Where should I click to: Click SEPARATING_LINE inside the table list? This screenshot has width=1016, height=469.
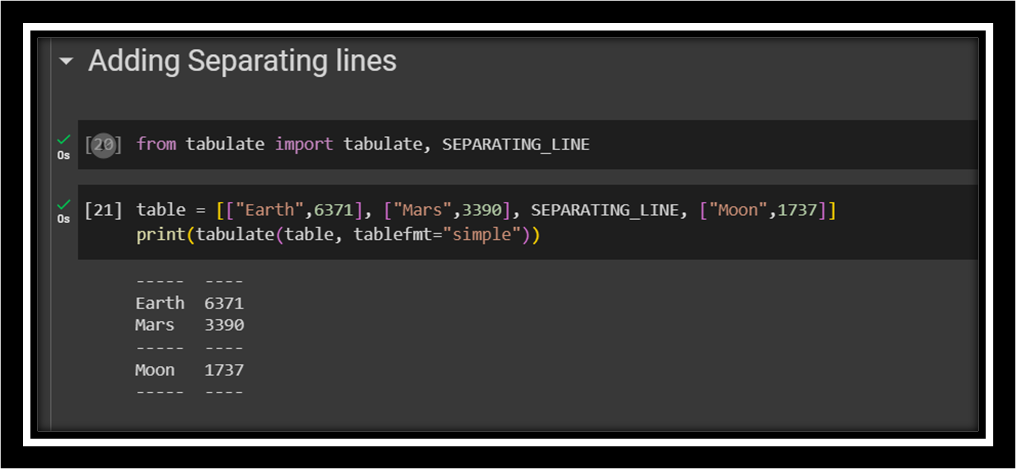tap(604, 210)
